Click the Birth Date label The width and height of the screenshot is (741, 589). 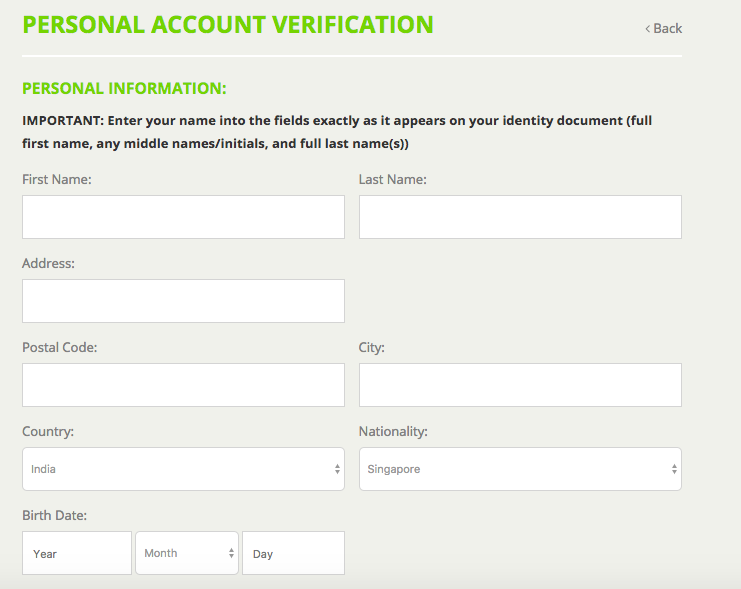(54, 515)
